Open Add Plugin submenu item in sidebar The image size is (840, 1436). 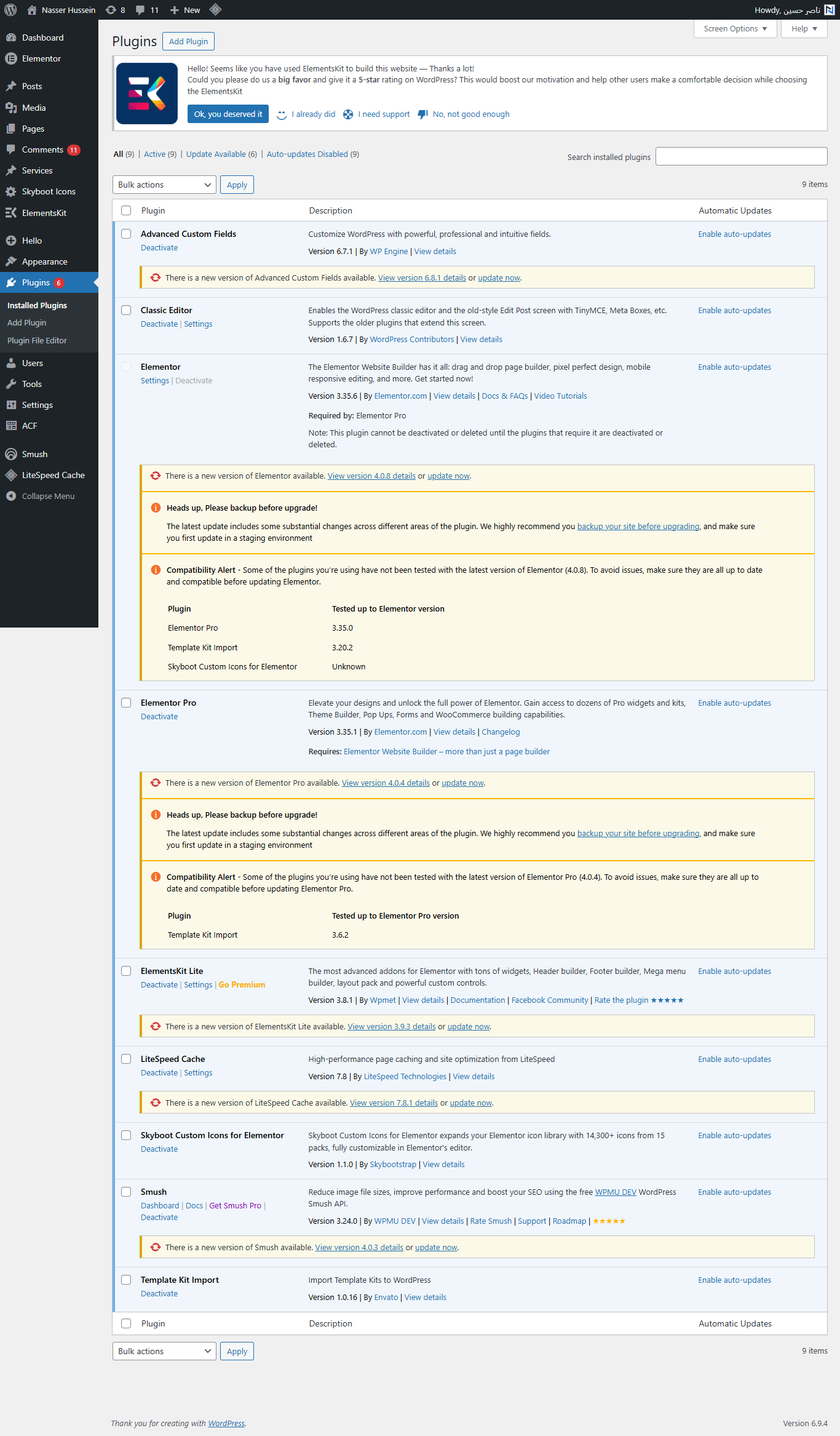pyautogui.click(x=27, y=322)
